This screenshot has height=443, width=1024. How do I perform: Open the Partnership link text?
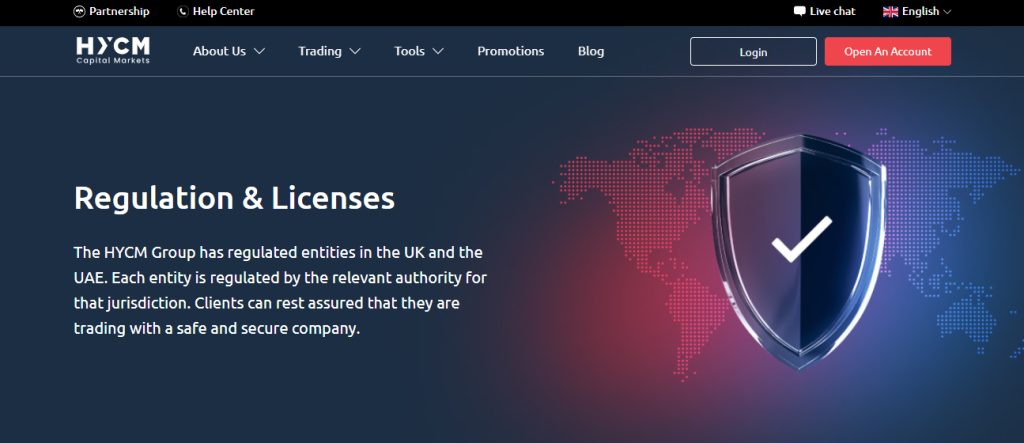pos(119,12)
